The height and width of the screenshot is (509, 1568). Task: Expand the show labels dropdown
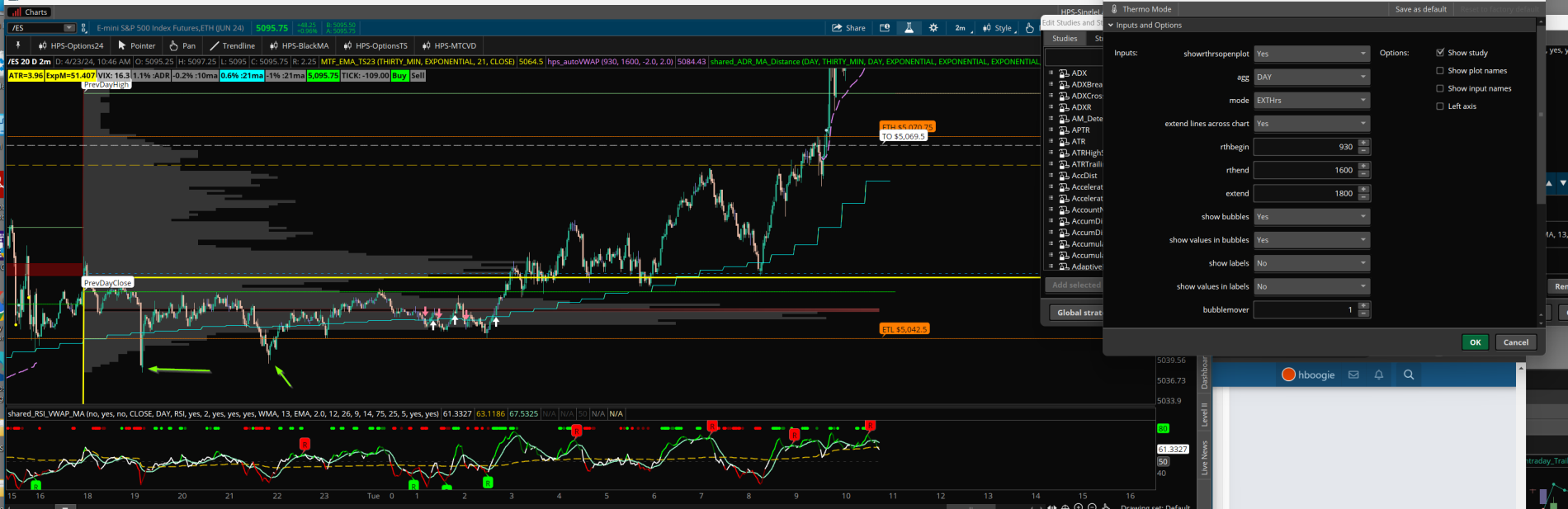click(x=1311, y=263)
